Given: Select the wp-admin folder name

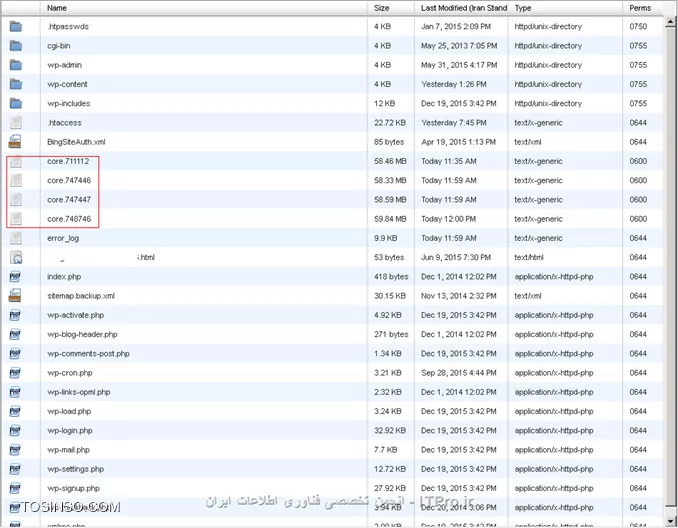Looking at the screenshot, I should (x=64, y=65).
